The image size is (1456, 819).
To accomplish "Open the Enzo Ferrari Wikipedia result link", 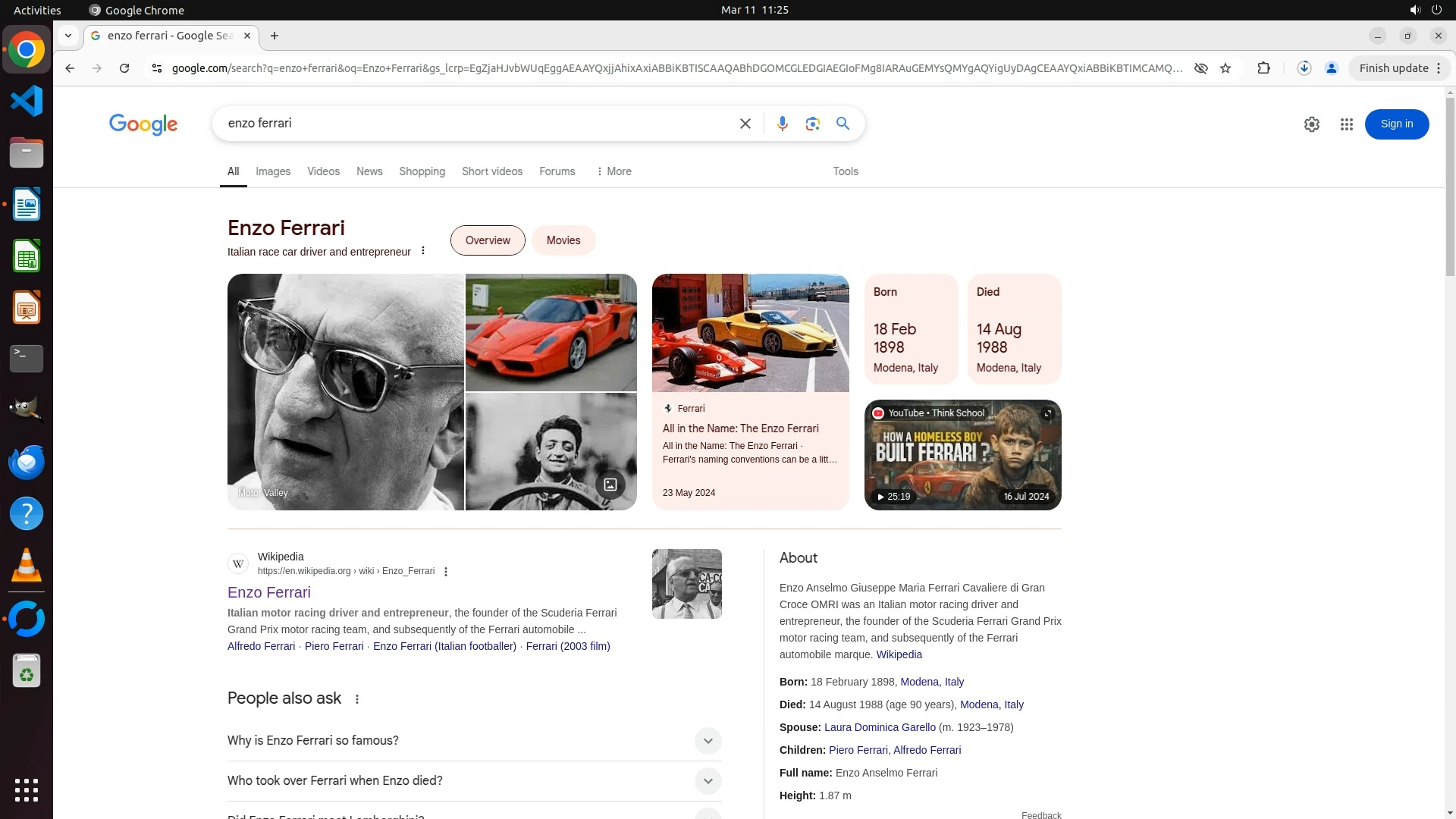I will point(269,592).
